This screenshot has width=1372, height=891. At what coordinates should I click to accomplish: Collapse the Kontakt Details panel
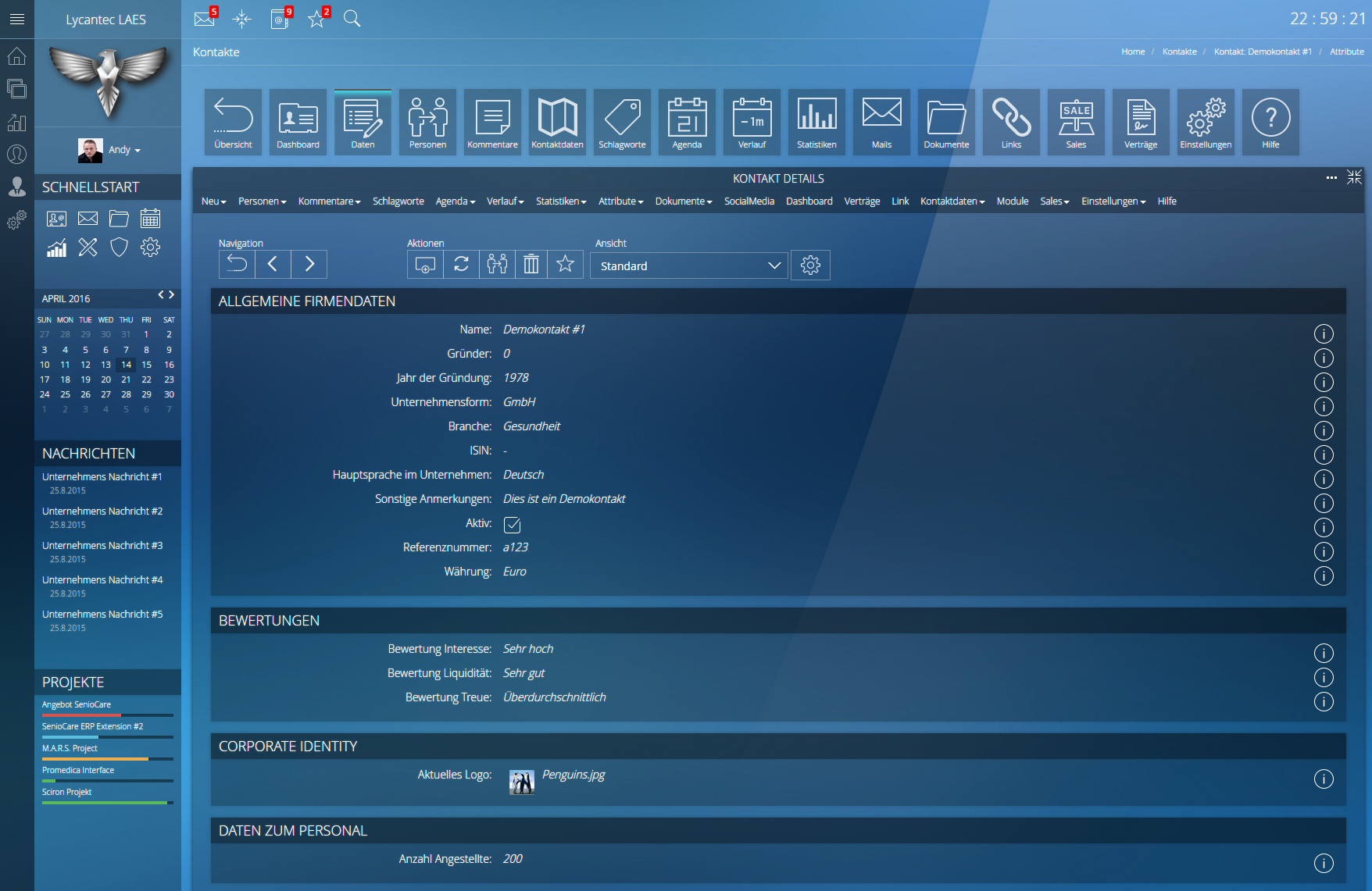click(1354, 177)
